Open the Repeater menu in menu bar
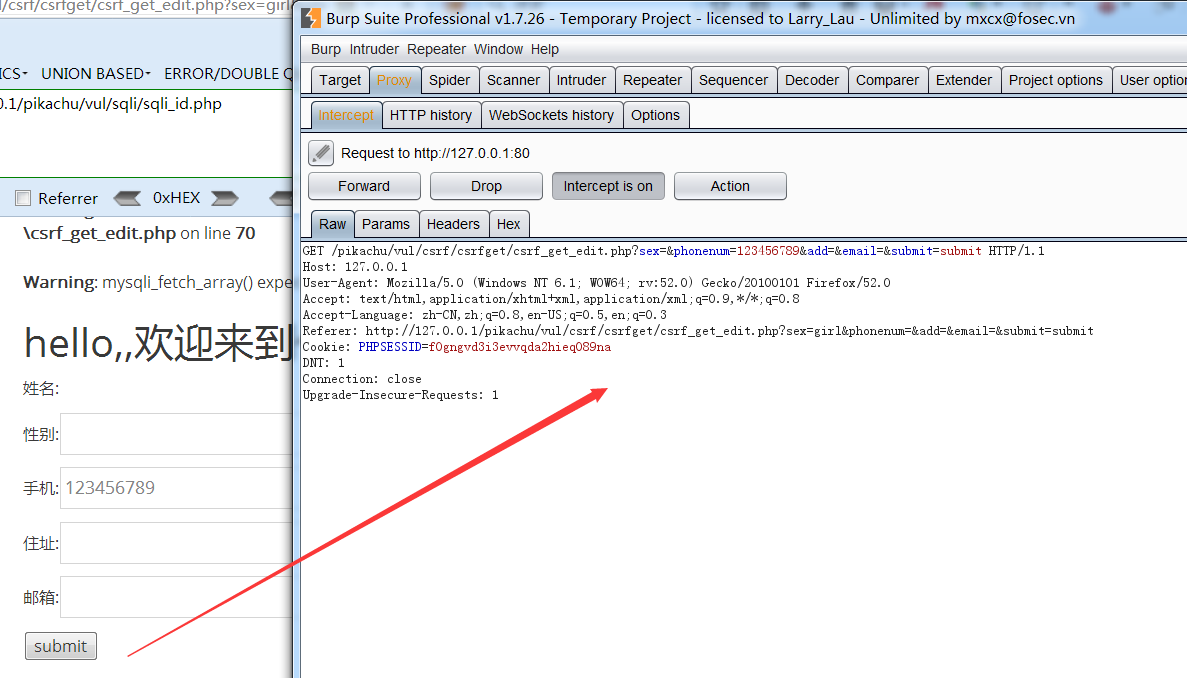 [x=436, y=49]
